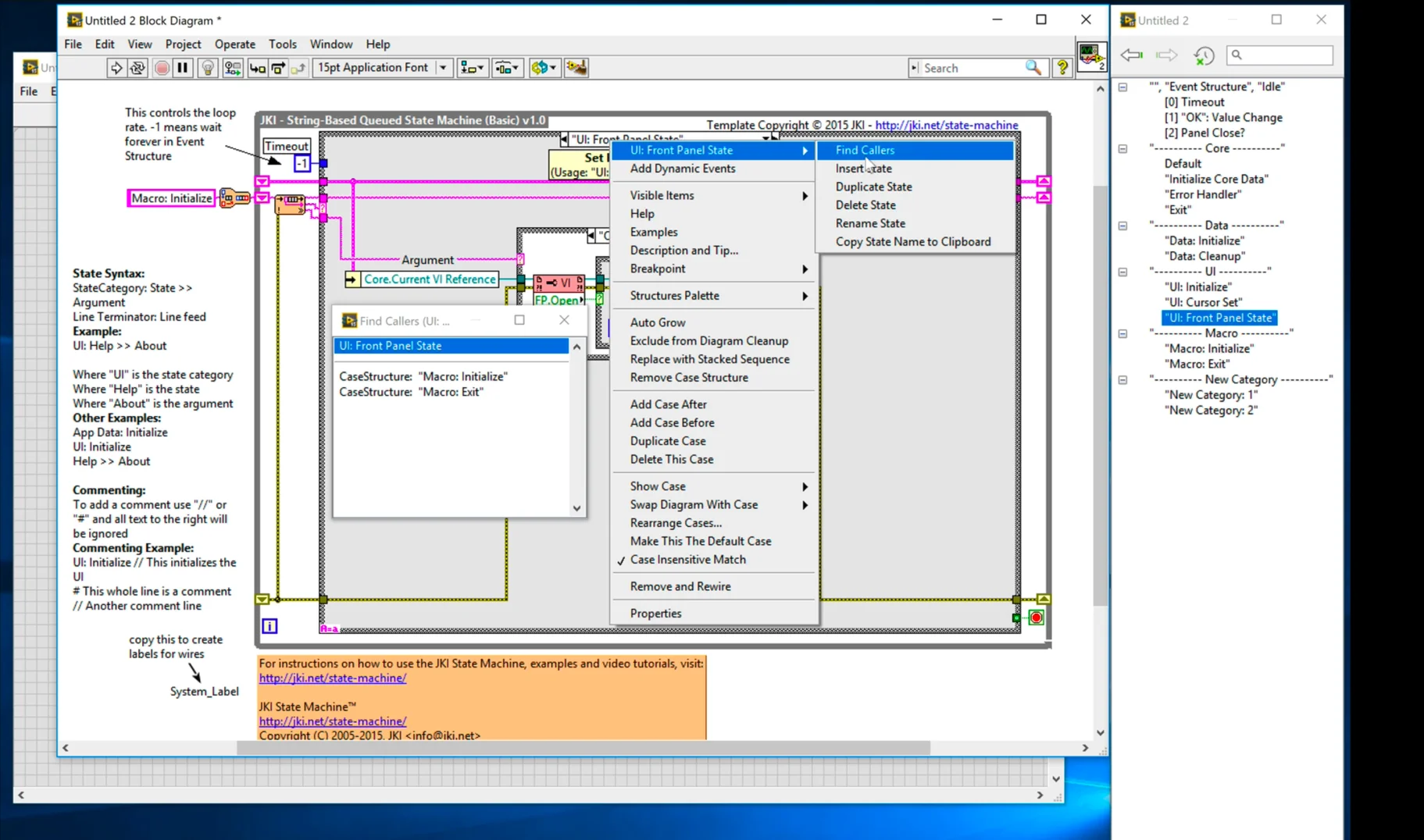1424x840 pixels.
Task: Collapse the New Category tree node
Action: (x=1122, y=380)
